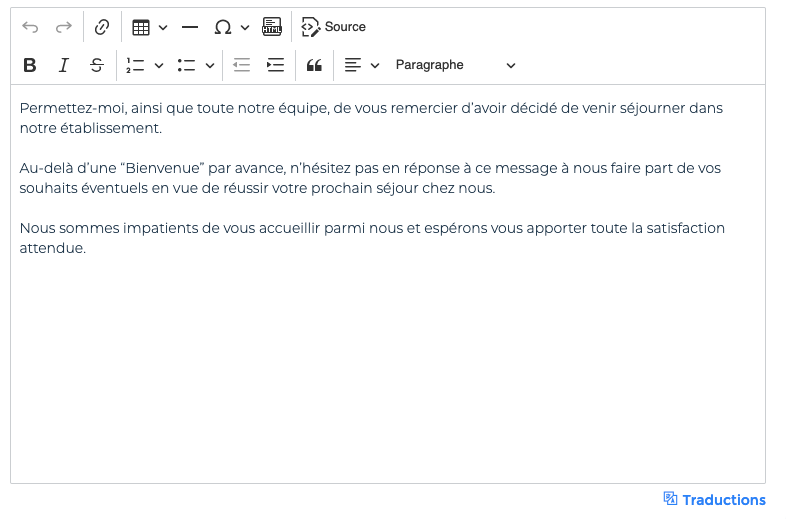Image resolution: width=786 pixels, height=519 pixels.
Task: Insert a horizontal line
Action: coord(190,27)
